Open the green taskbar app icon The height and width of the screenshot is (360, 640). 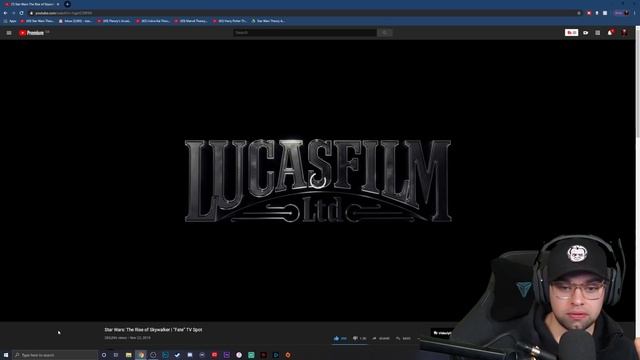[x=251, y=355]
